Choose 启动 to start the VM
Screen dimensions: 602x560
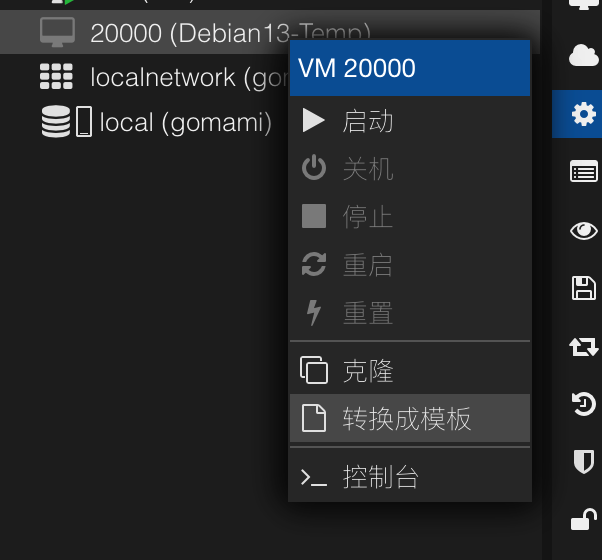[368, 122]
